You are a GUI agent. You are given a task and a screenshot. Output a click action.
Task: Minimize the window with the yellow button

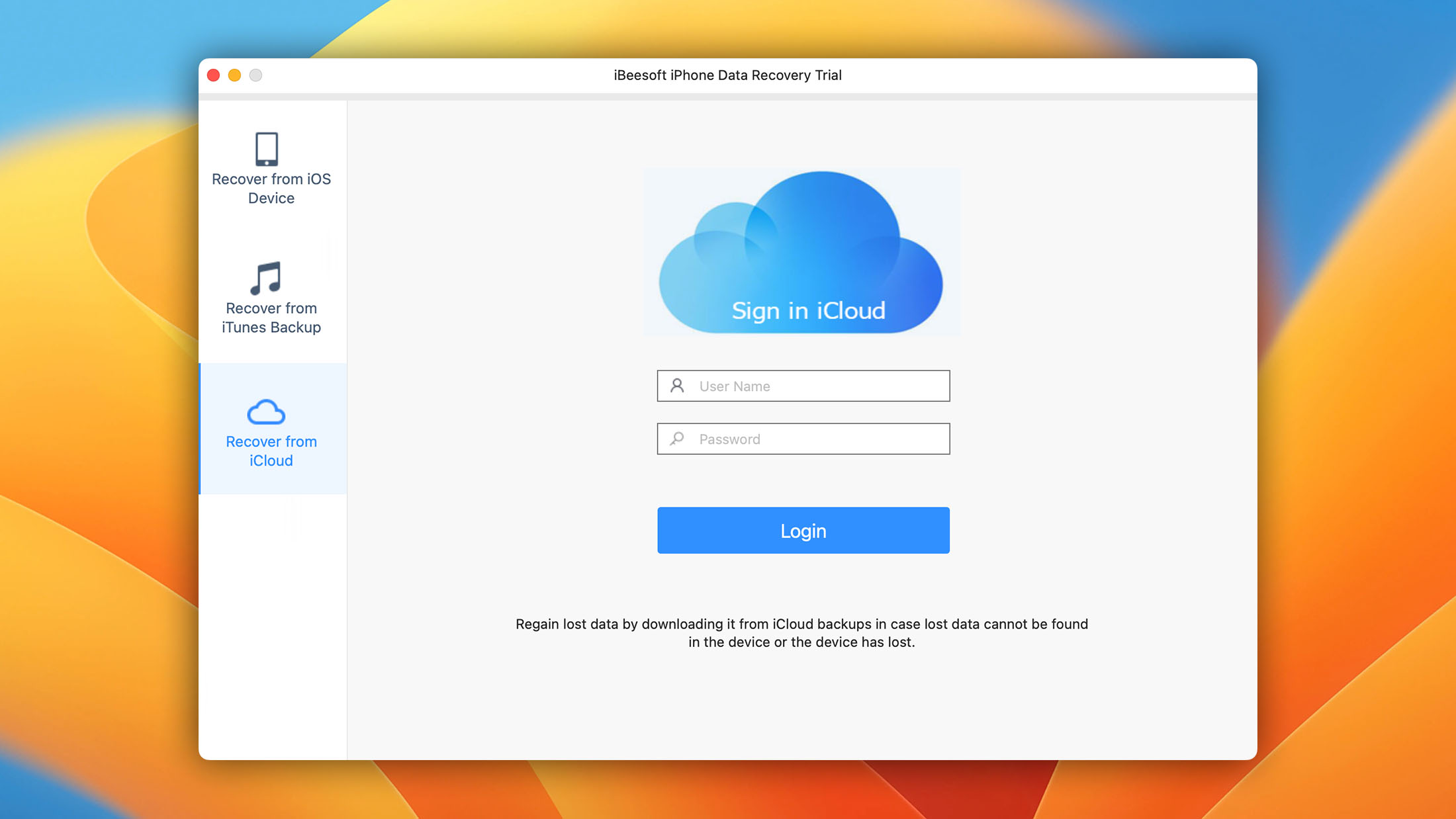point(234,75)
